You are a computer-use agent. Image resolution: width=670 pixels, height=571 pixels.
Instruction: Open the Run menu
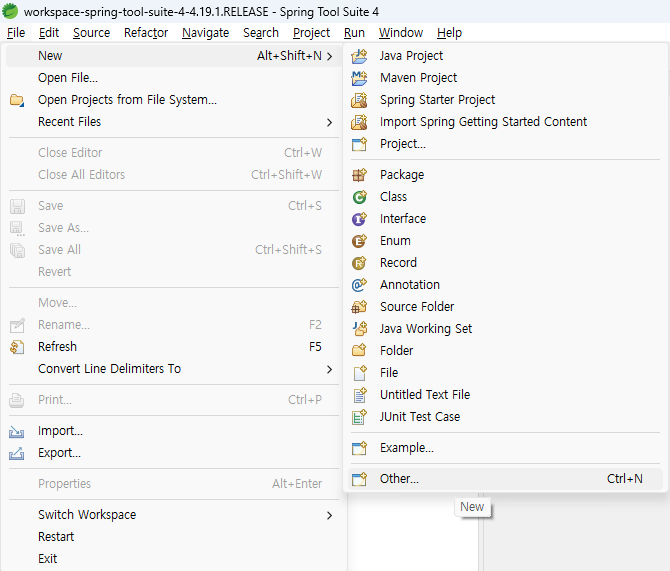tap(354, 33)
